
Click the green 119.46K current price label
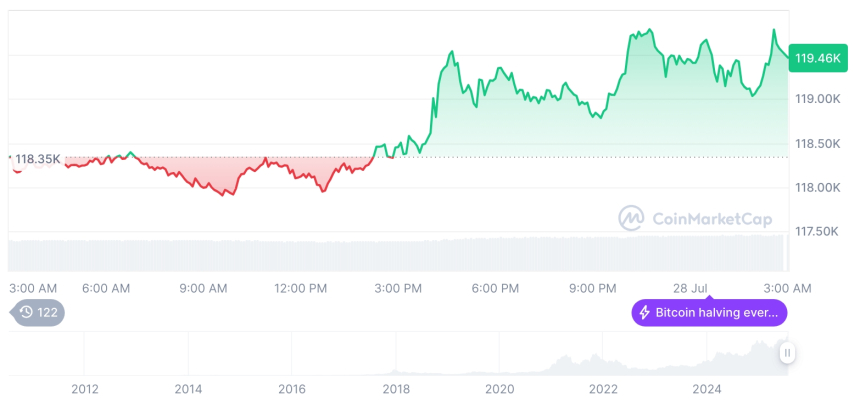pyautogui.click(x=817, y=58)
